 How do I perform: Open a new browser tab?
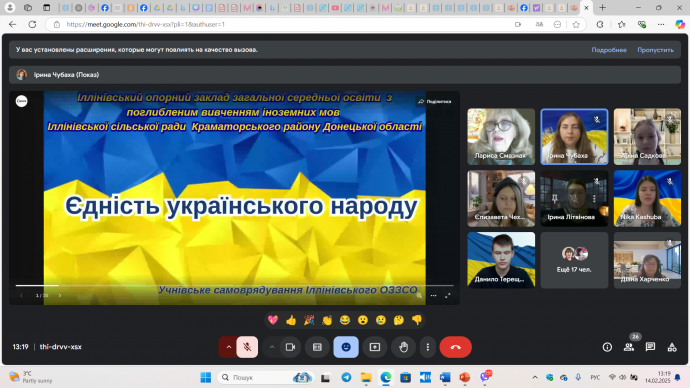point(602,7)
